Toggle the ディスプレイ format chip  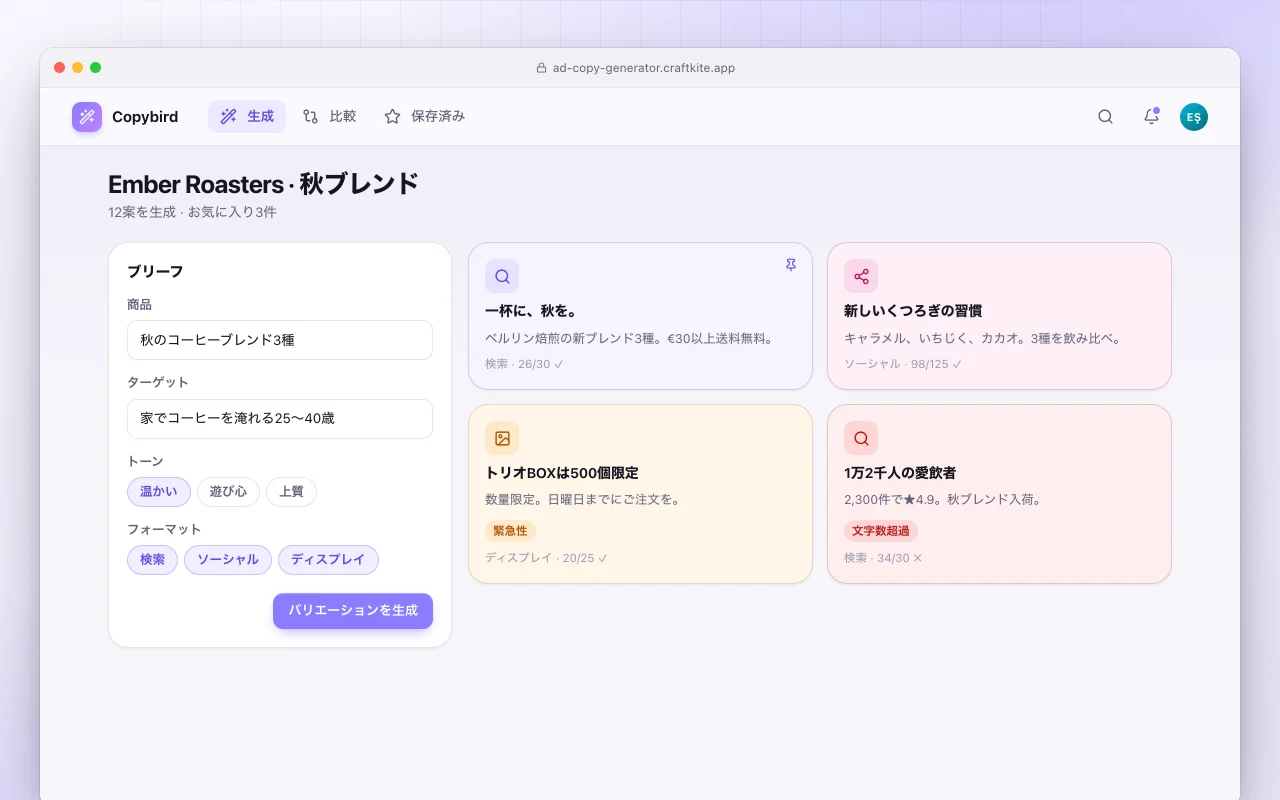coord(328,560)
